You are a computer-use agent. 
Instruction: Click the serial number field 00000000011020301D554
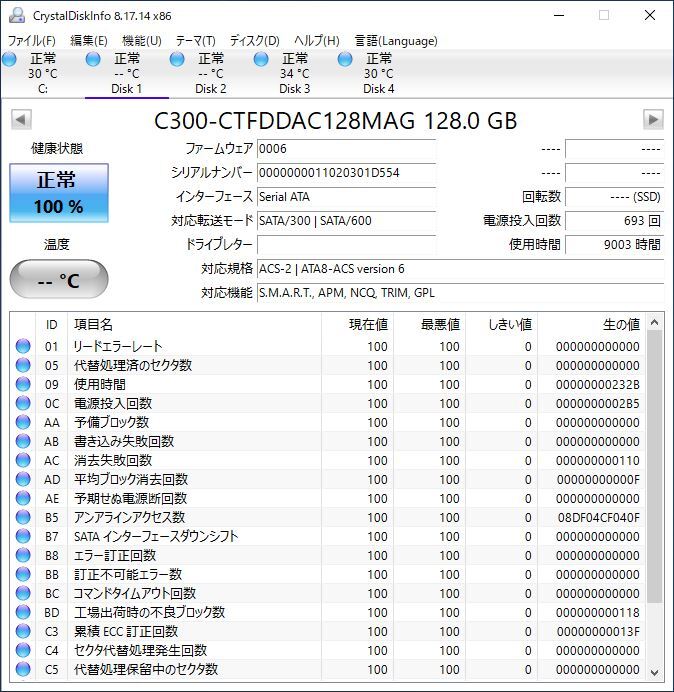click(346, 173)
